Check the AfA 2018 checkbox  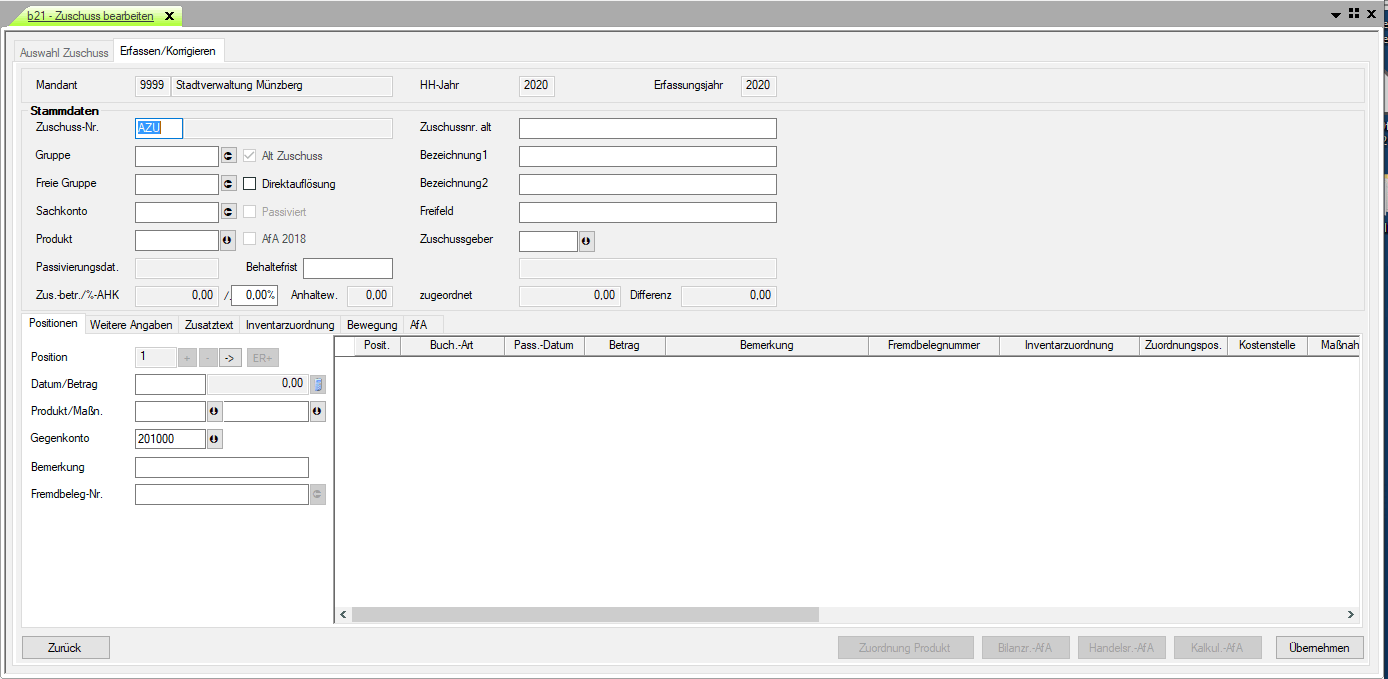[x=250, y=239]
